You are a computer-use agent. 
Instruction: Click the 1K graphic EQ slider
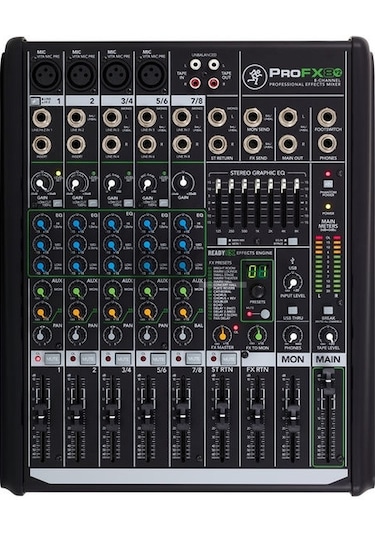point(257,186)
